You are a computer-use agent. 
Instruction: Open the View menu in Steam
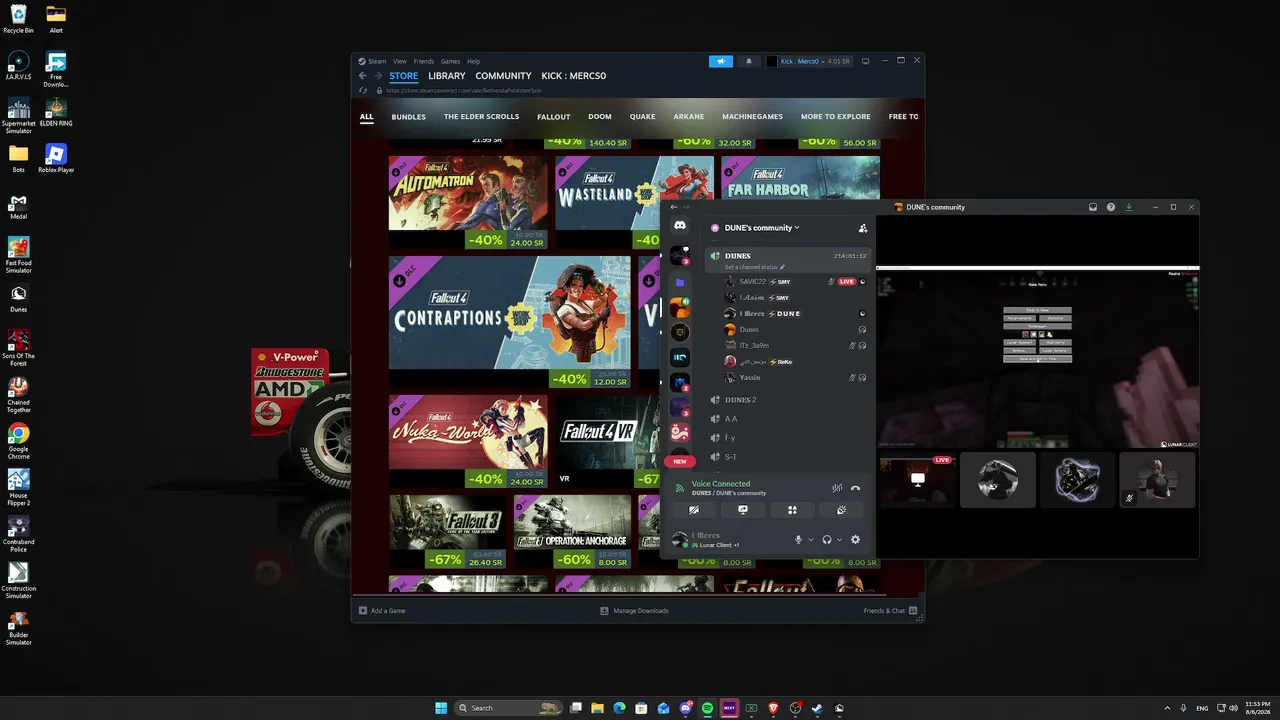tap(400, 61)
